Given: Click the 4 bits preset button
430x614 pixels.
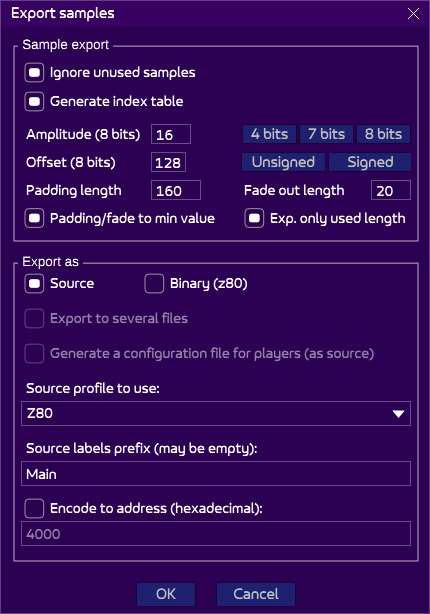Looking at the screenshot, I should 269,134.
